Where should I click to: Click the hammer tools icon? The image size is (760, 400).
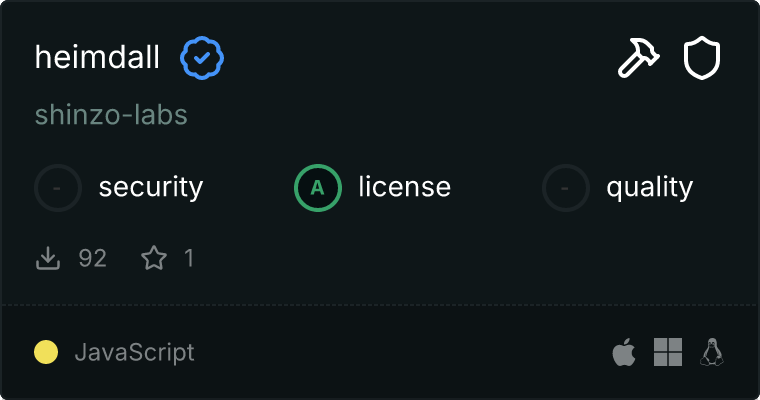[638, 58]
